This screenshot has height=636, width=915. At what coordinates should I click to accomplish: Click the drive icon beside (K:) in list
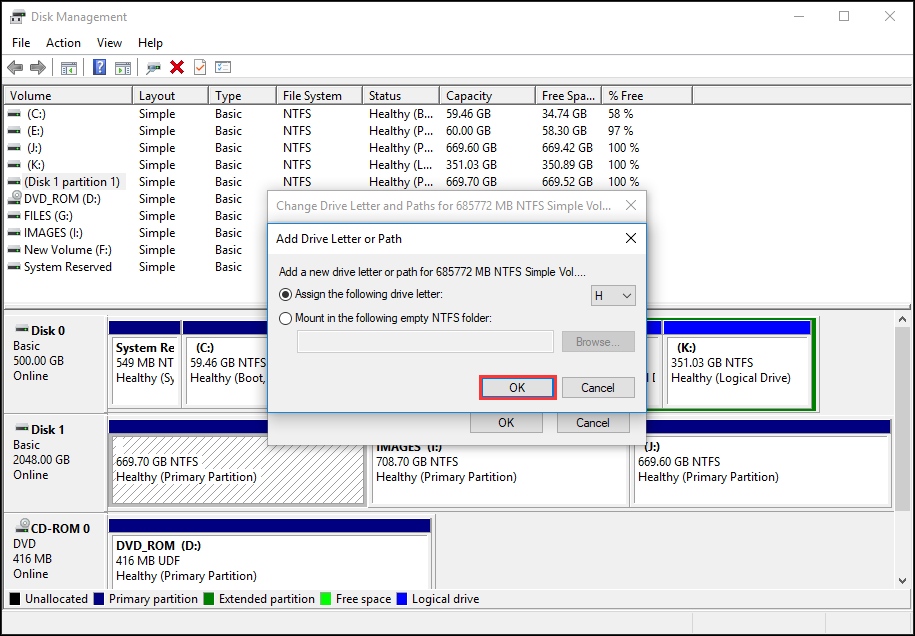click(x=14, y=165)
